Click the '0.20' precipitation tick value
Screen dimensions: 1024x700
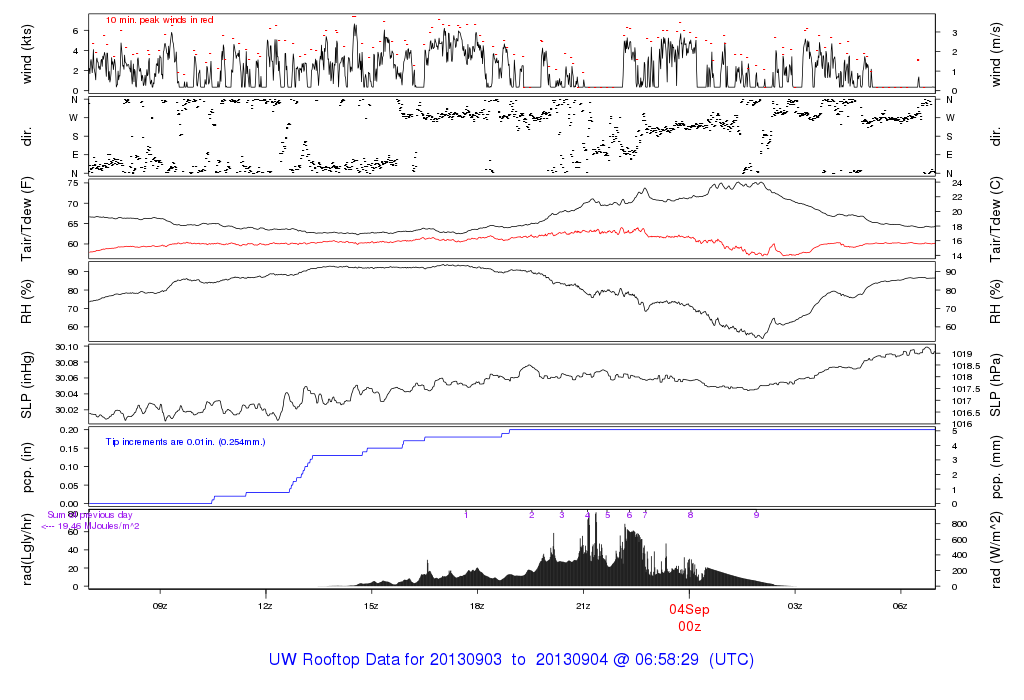(x=69, y=430)
